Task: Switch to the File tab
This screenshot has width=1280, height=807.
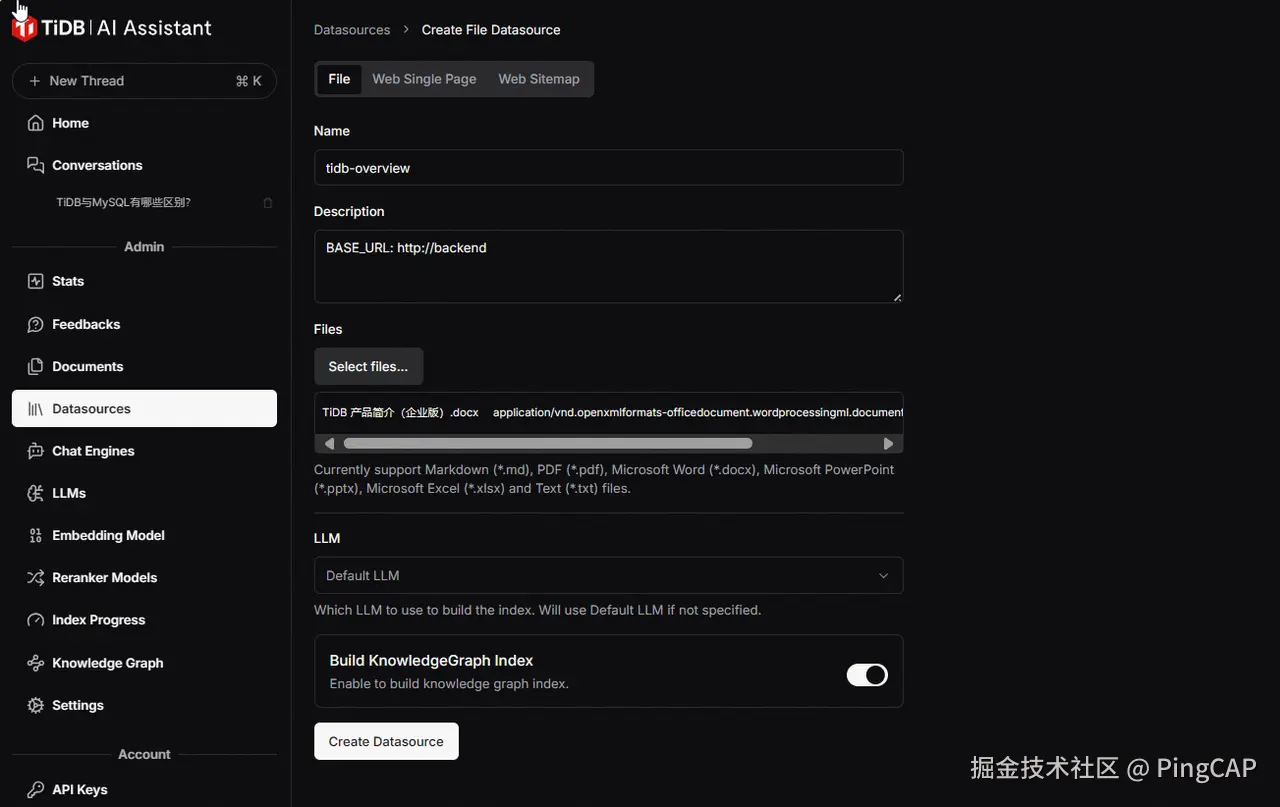Action: point(339,79)
